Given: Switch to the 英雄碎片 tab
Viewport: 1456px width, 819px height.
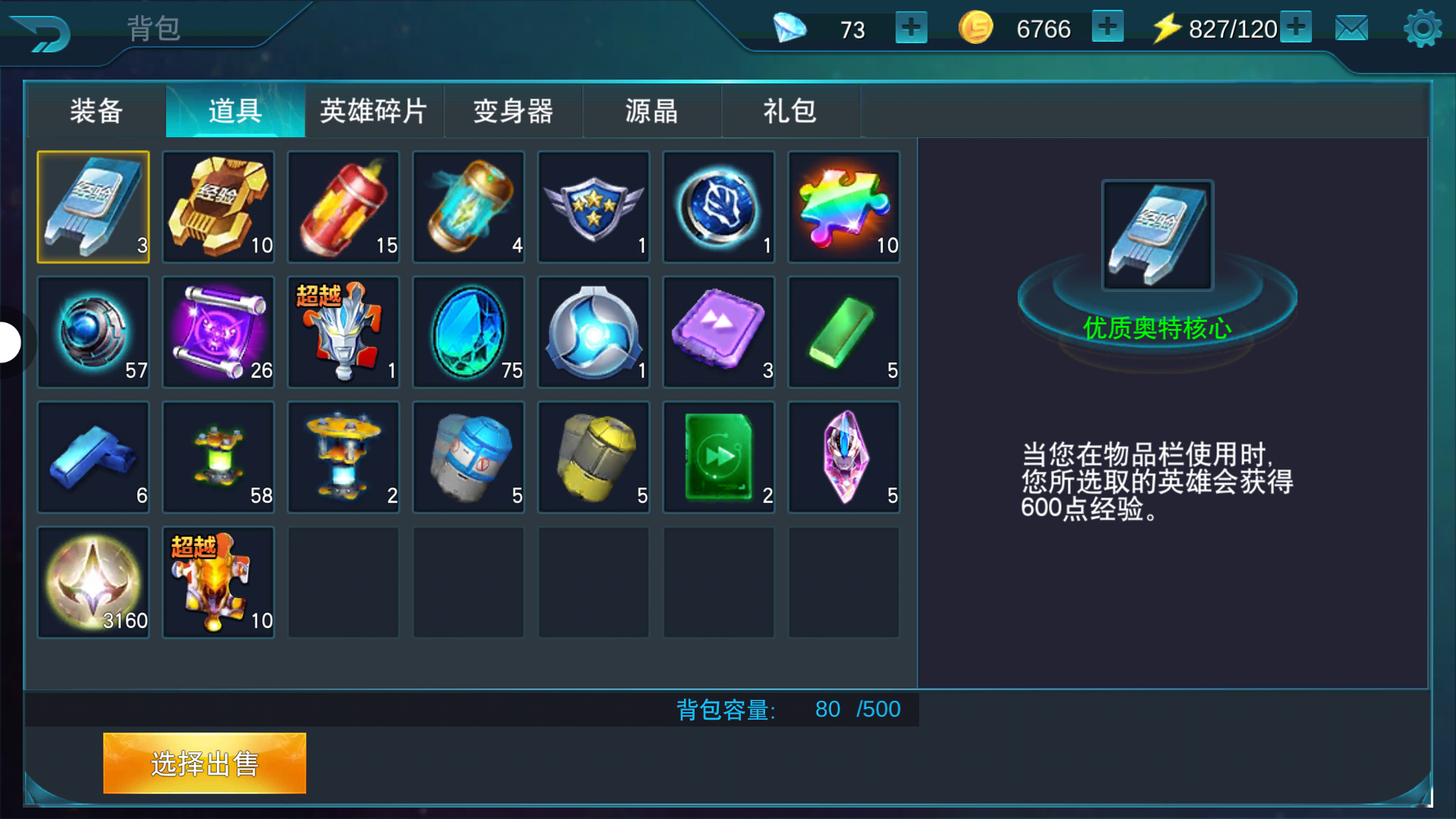Looking at the screenshot, I should 374,111.
